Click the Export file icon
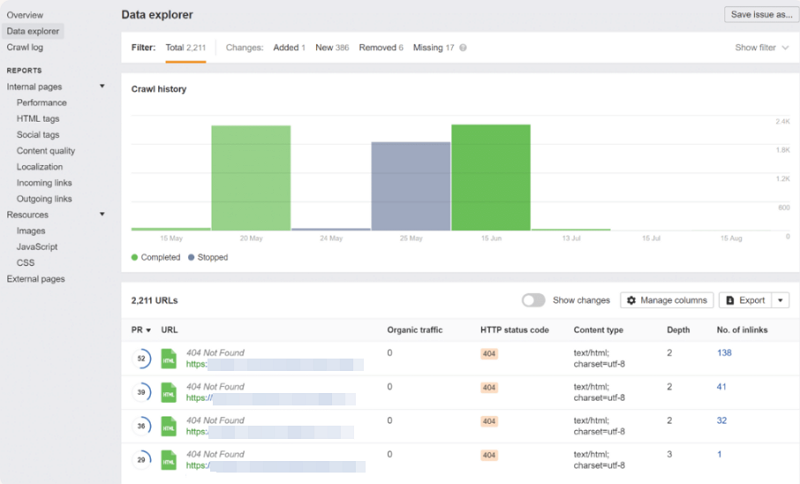 point(730,300)
